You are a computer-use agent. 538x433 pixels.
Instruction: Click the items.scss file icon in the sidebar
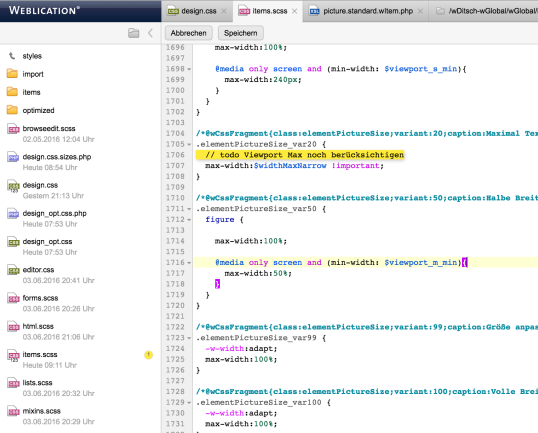(x=13, y=355)
